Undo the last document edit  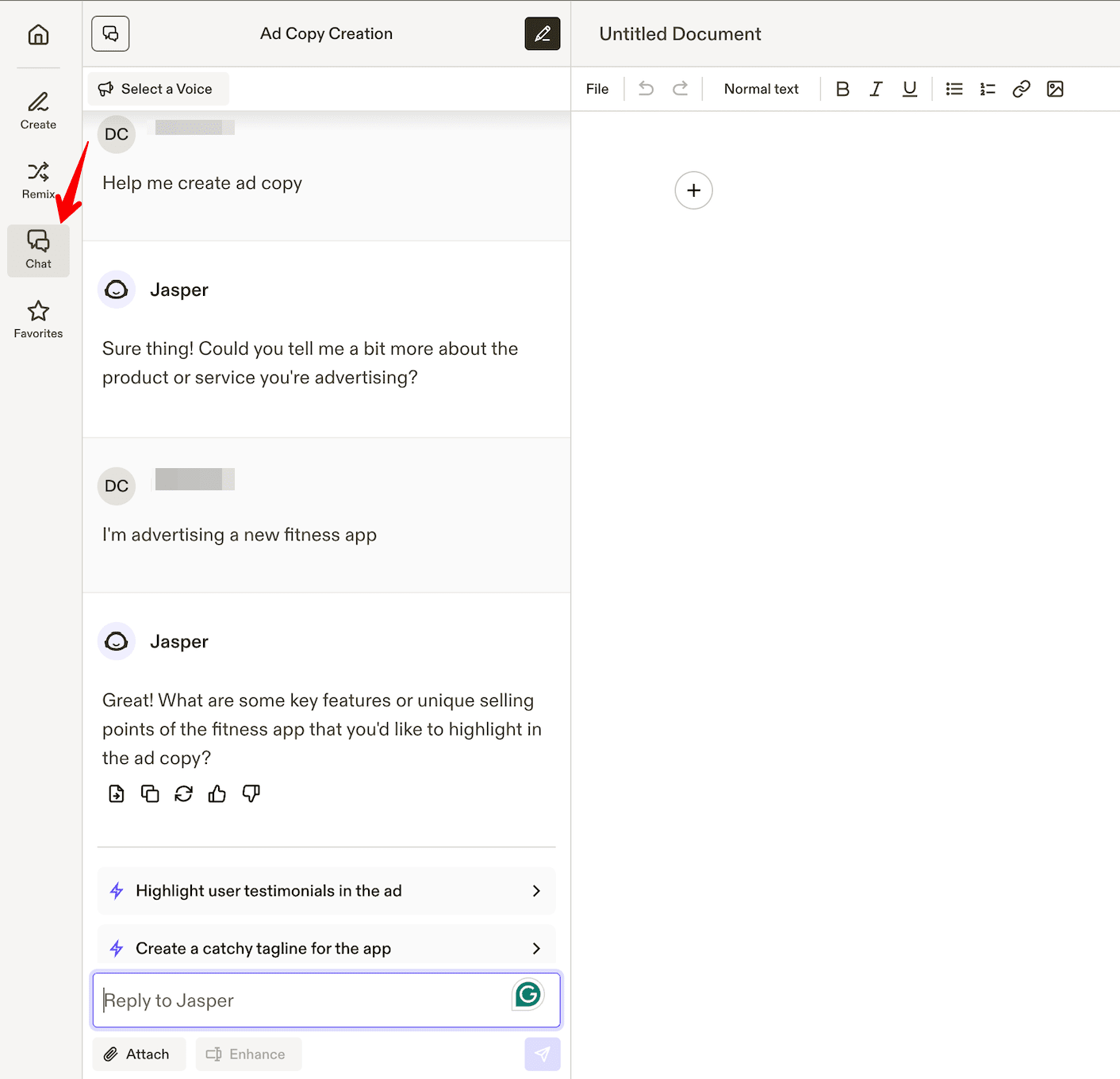(646, 89)
